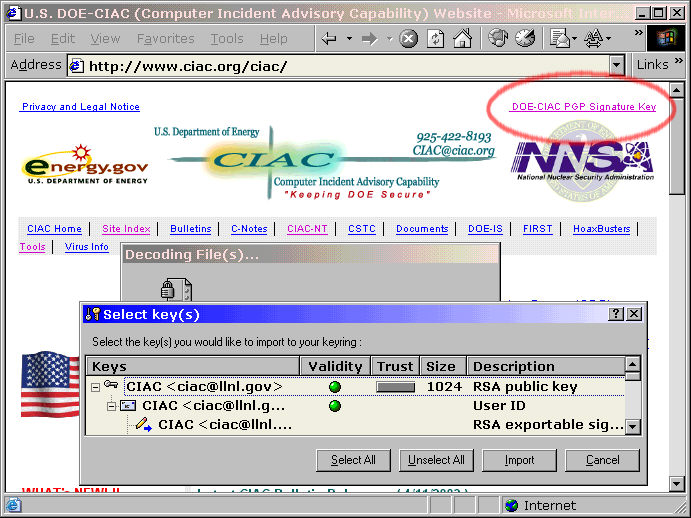
Task: Open the Back button history dropdown arrow
Action: tap(349, 39)
